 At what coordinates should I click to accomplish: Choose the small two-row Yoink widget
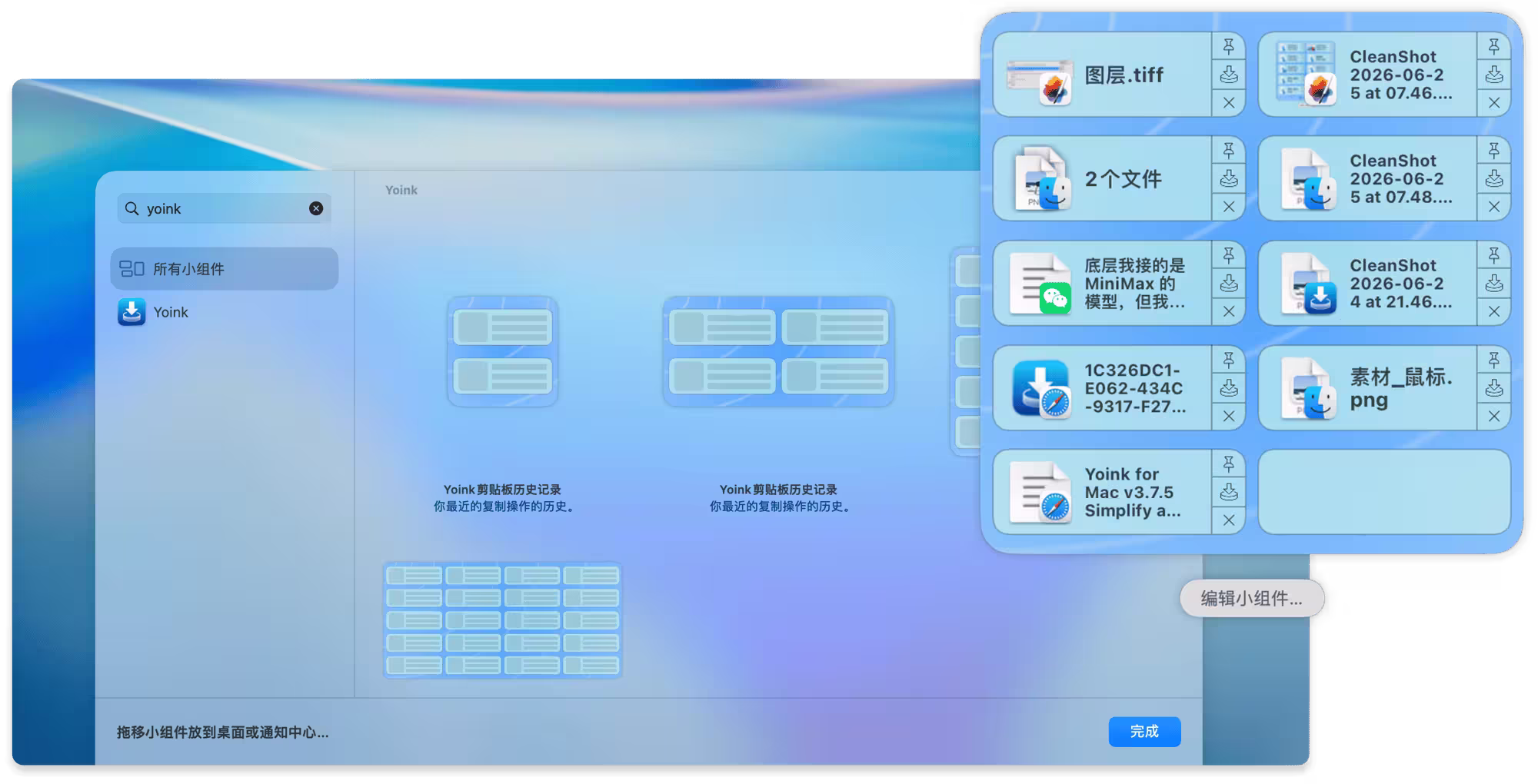(503, 351)
